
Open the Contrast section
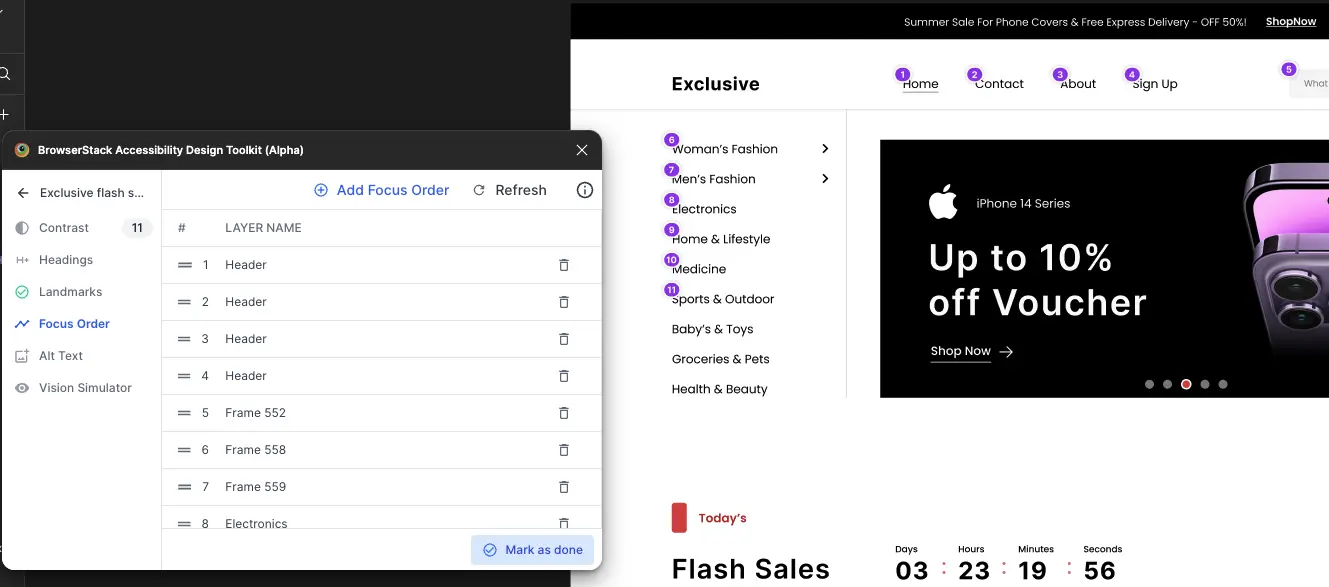64,228
